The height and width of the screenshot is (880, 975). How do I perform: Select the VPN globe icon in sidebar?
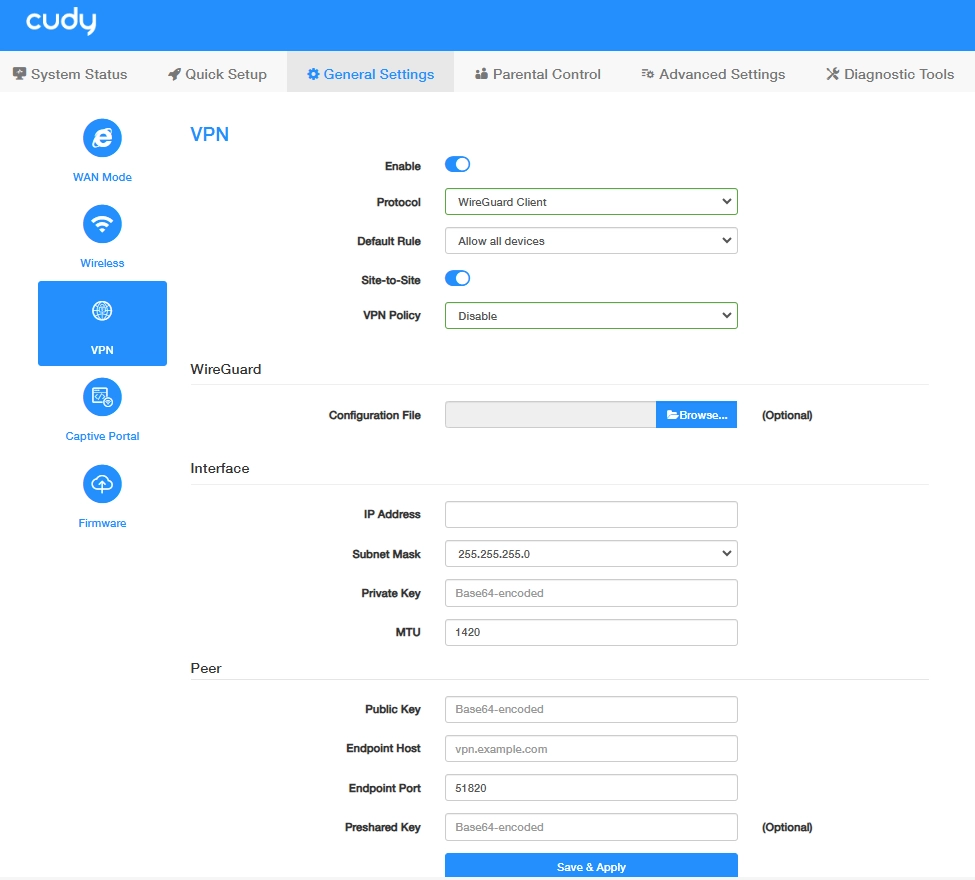tap(102, 310)
